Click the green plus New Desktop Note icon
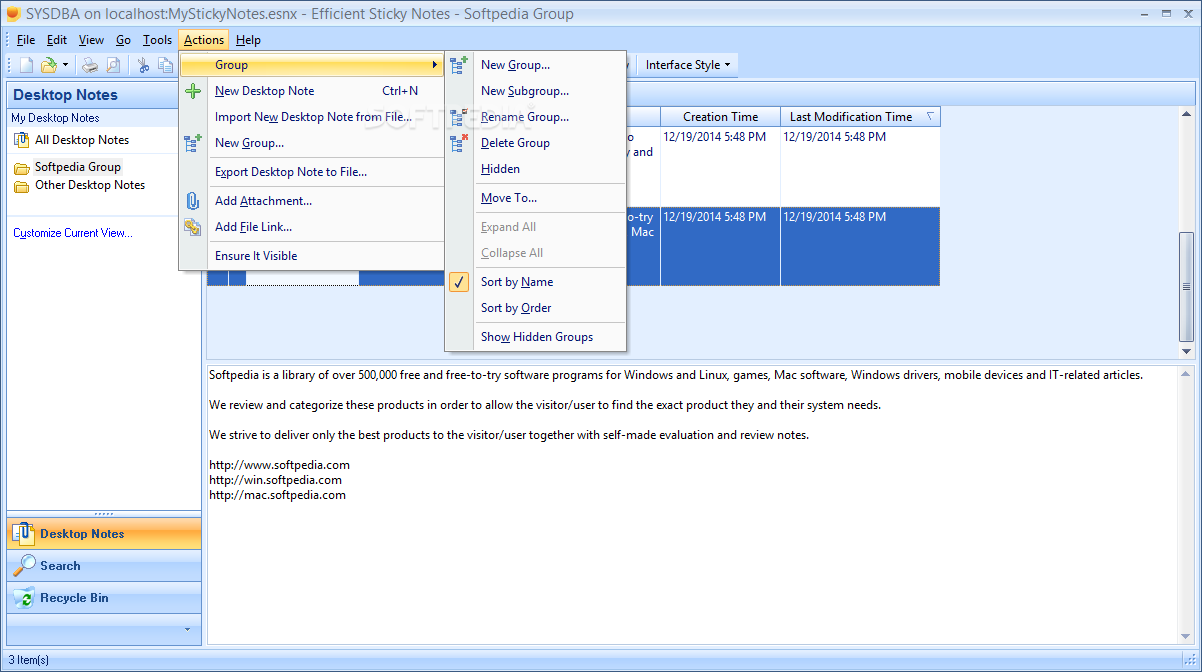Image resolution: width=1202 pixels, height=672 pixels. pyautogui.click(x=194, y=91)
